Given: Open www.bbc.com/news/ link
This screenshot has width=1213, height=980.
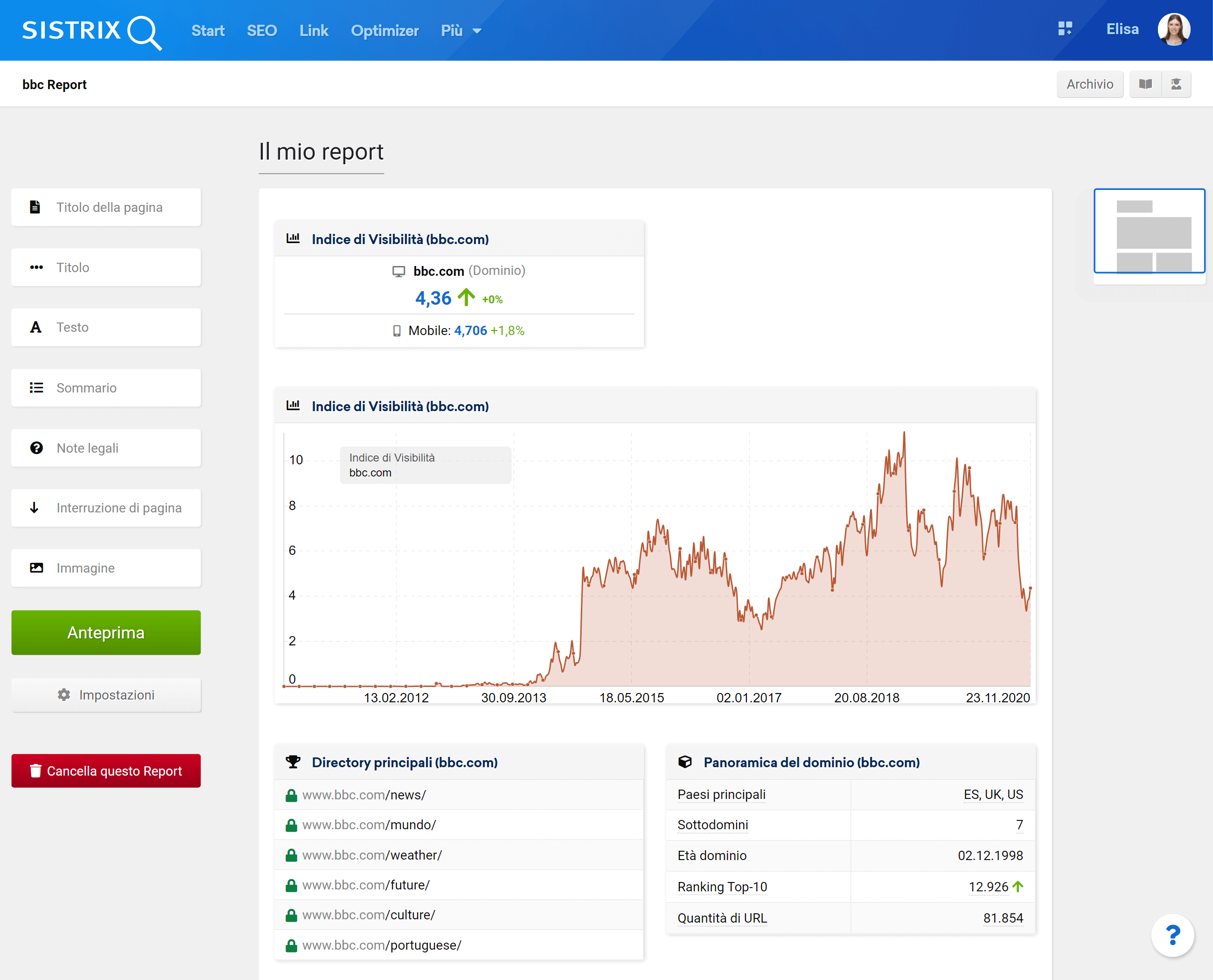Looking at the screenshot, I should click(x=364, y=795).
